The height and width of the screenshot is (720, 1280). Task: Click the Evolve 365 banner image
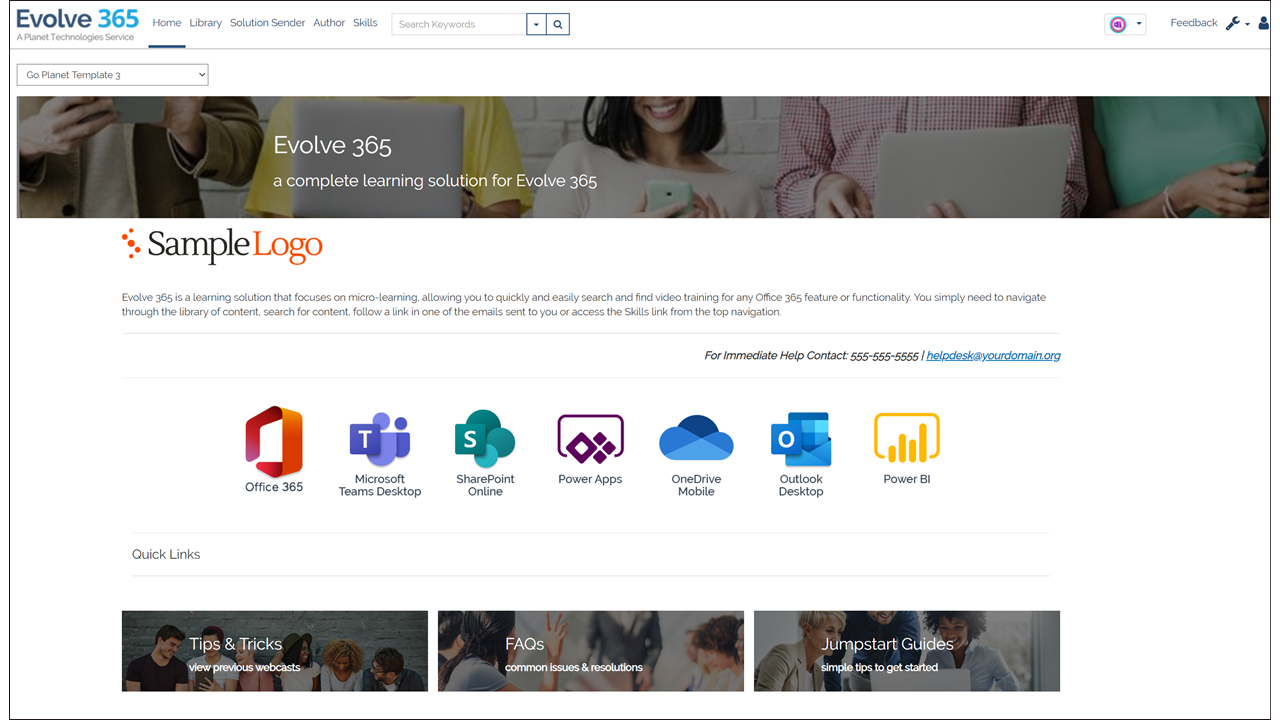click(x=643, y=157)
